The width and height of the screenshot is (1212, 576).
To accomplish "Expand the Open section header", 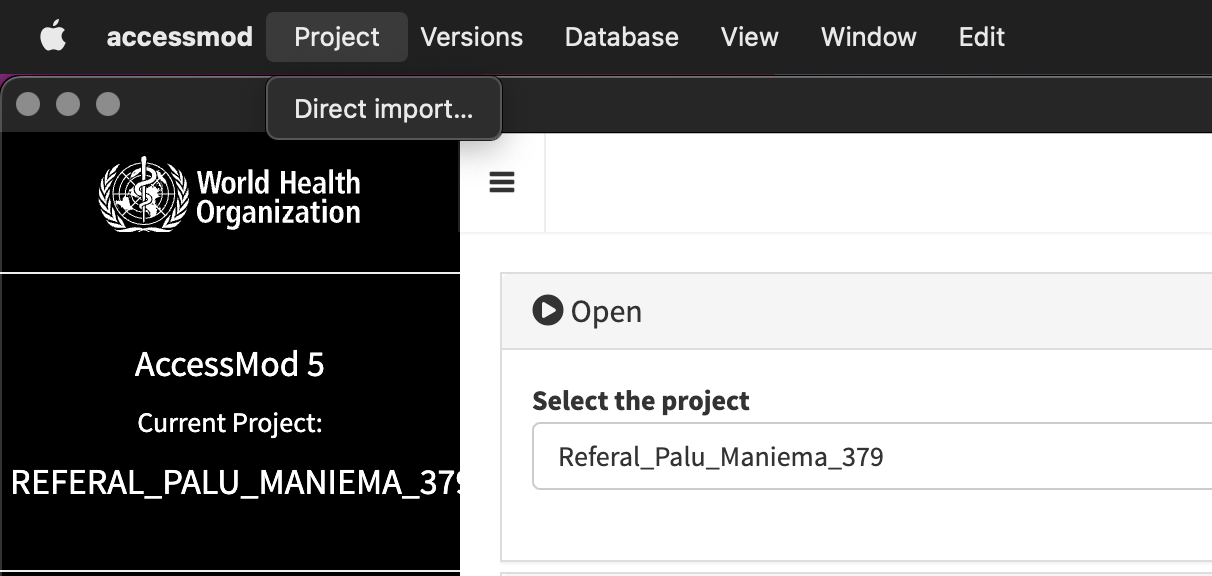I will tap(605, 311).
